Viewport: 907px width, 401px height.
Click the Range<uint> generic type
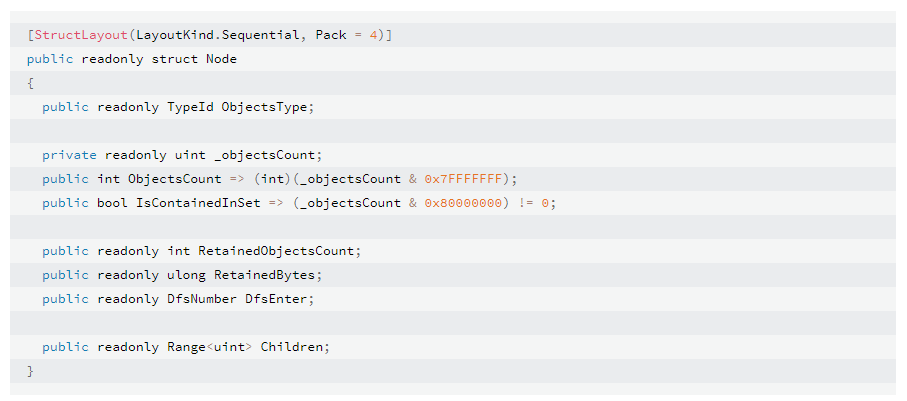coord(210,347)
